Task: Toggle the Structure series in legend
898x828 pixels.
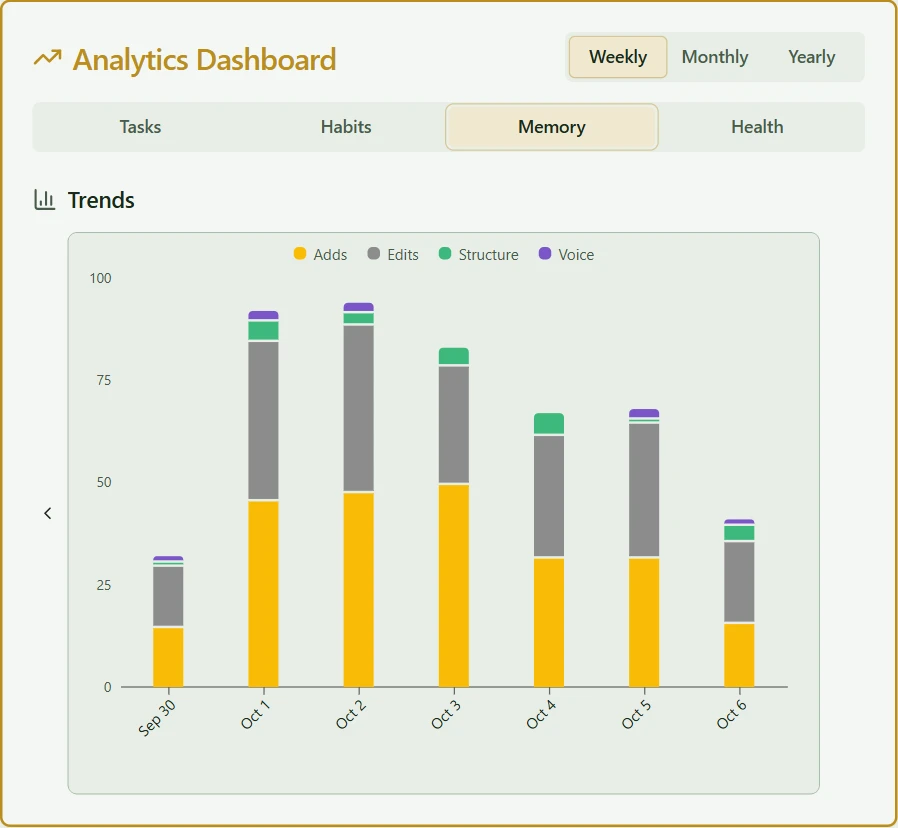Action: 478,254
